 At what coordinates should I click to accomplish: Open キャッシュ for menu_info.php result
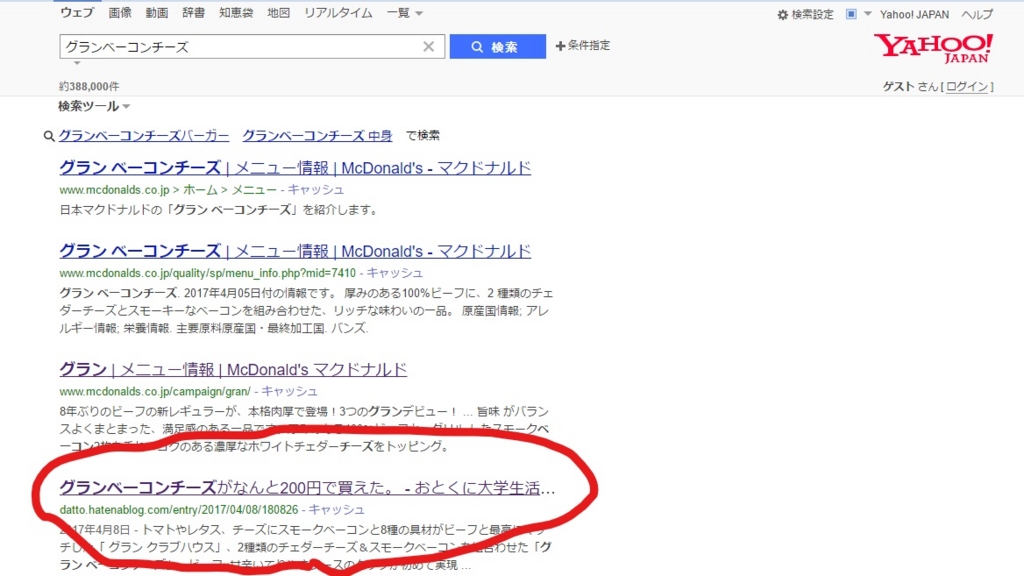point(394,273)
